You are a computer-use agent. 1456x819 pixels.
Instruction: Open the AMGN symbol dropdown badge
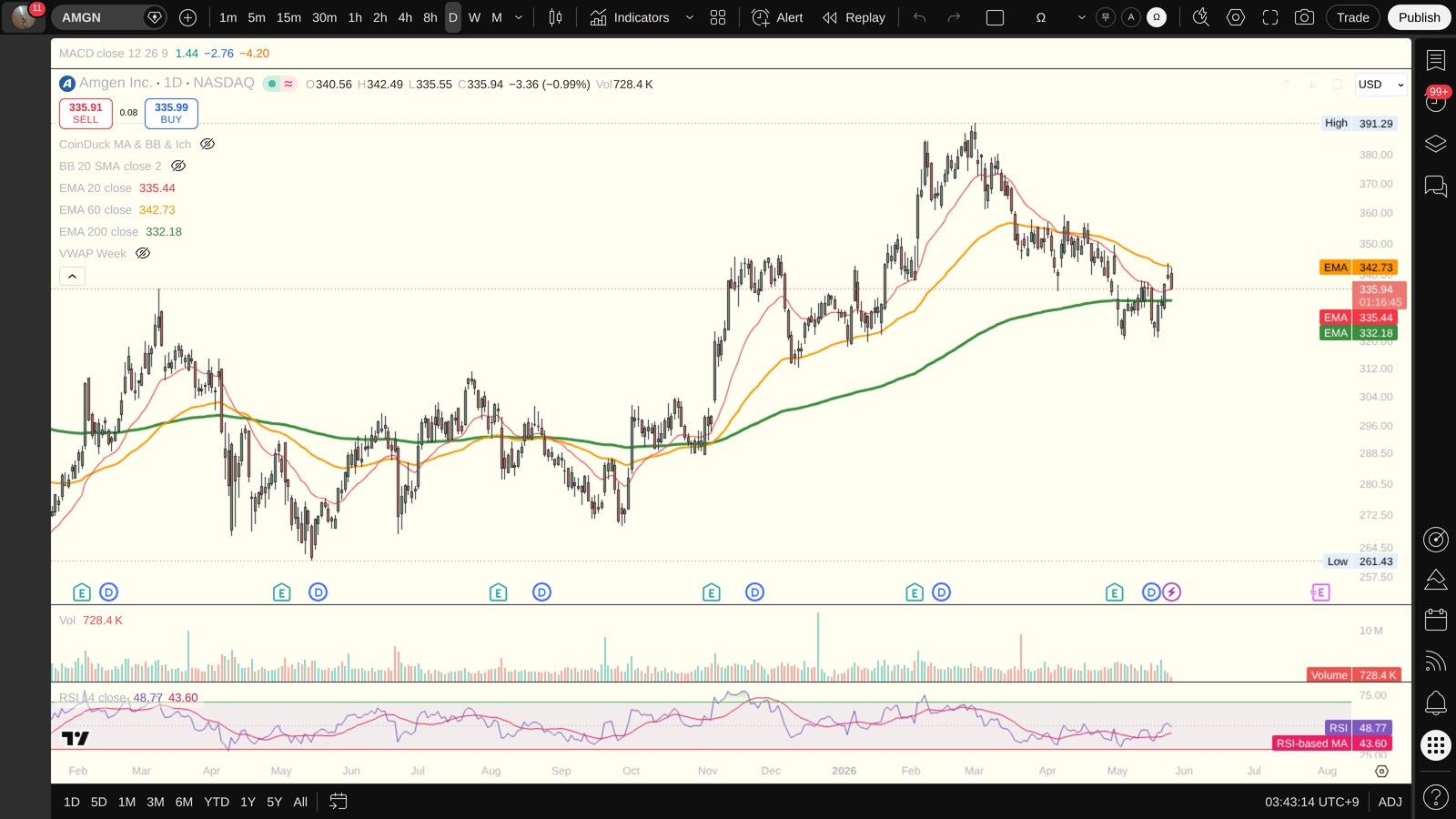[155, 17]
